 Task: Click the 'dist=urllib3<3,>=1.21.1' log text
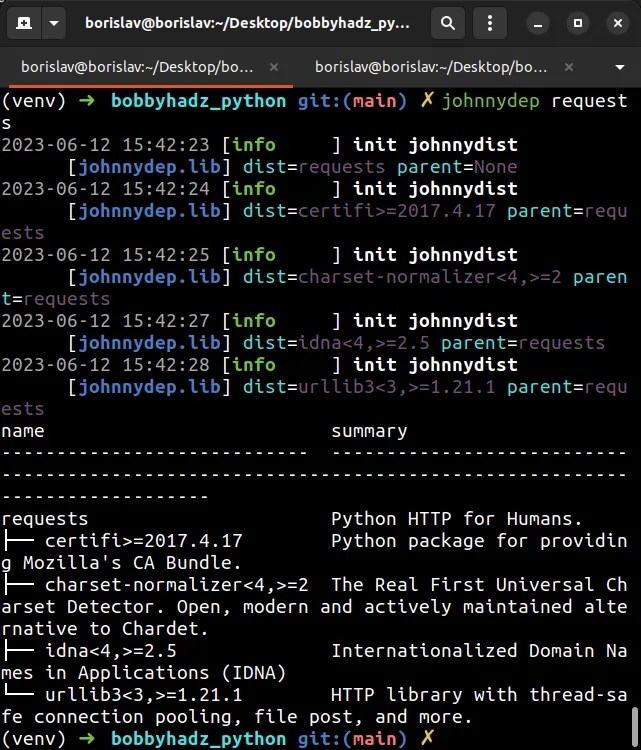pos(369,387)
